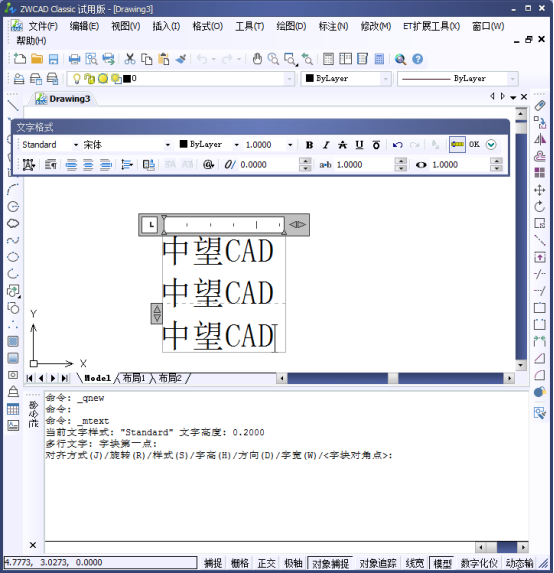554x573 pixels.
Task: Toggle 对象捕捉 in the status bar
Action: click(330, 563)
